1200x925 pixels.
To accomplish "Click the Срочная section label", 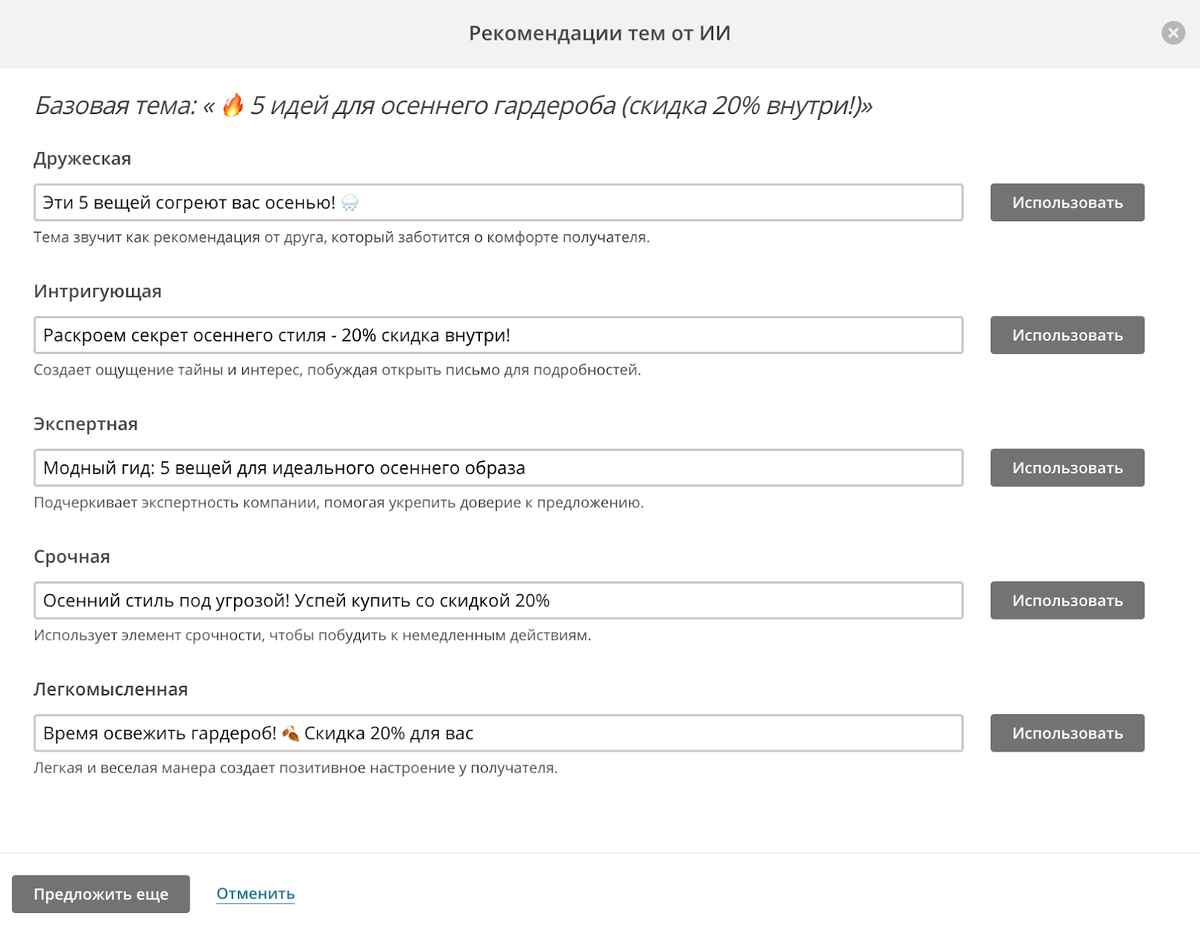I will click(x=71, y=557).
